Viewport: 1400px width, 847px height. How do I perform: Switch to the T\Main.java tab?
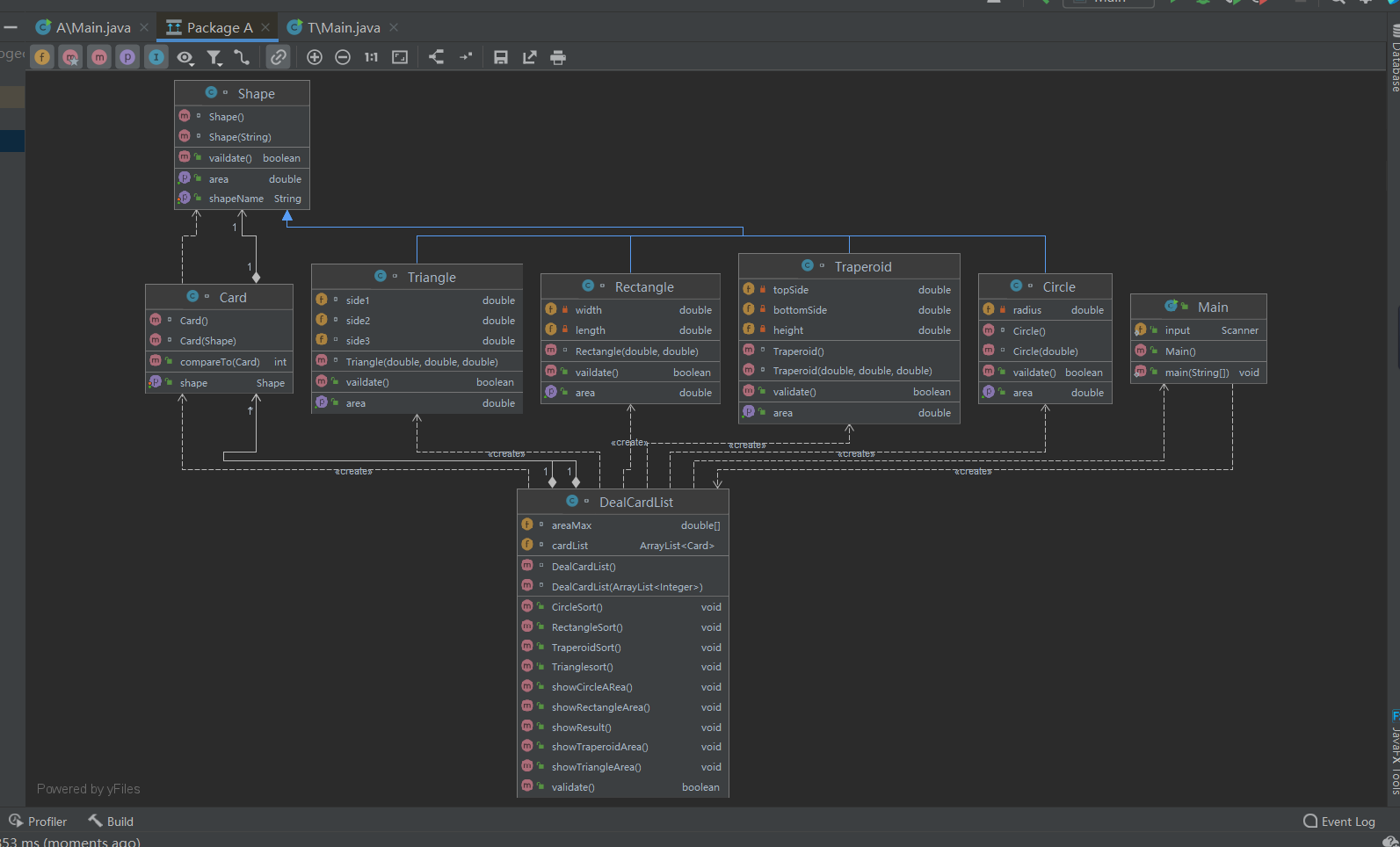pyautogui.click(x=343, y=28)
